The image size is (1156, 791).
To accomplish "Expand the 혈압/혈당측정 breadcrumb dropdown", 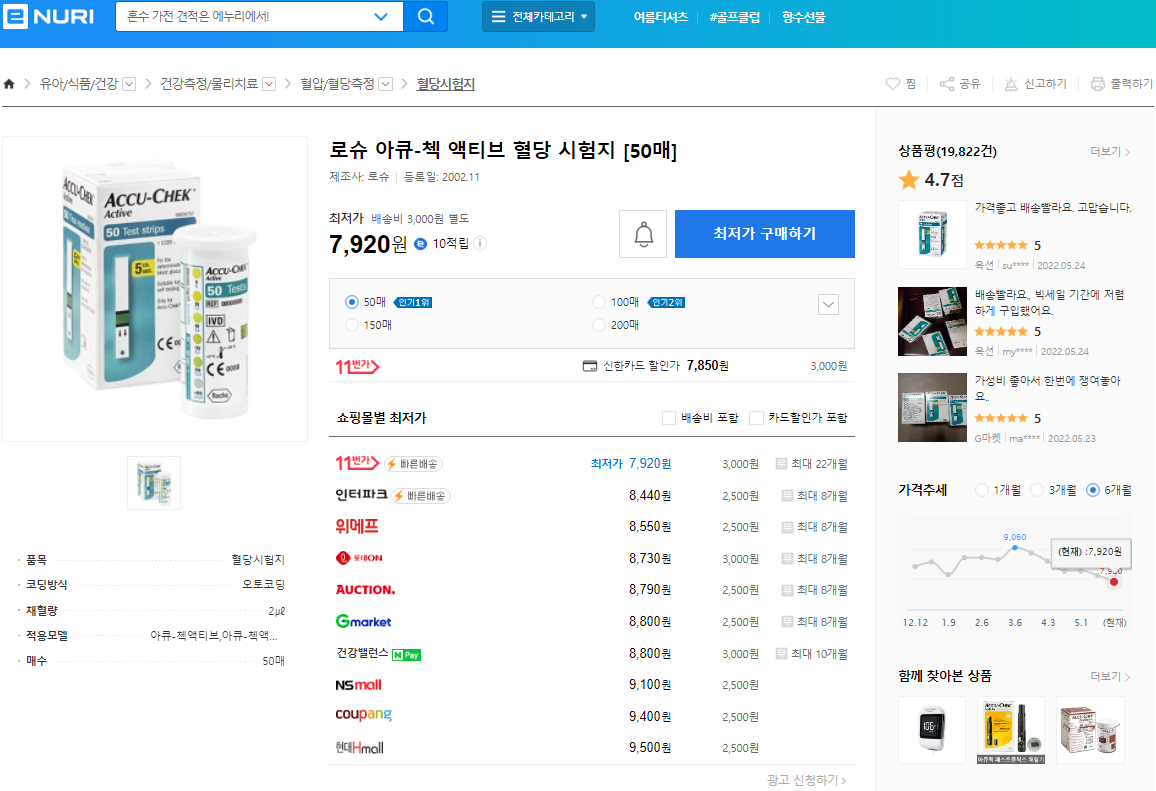I will [386, 84].
